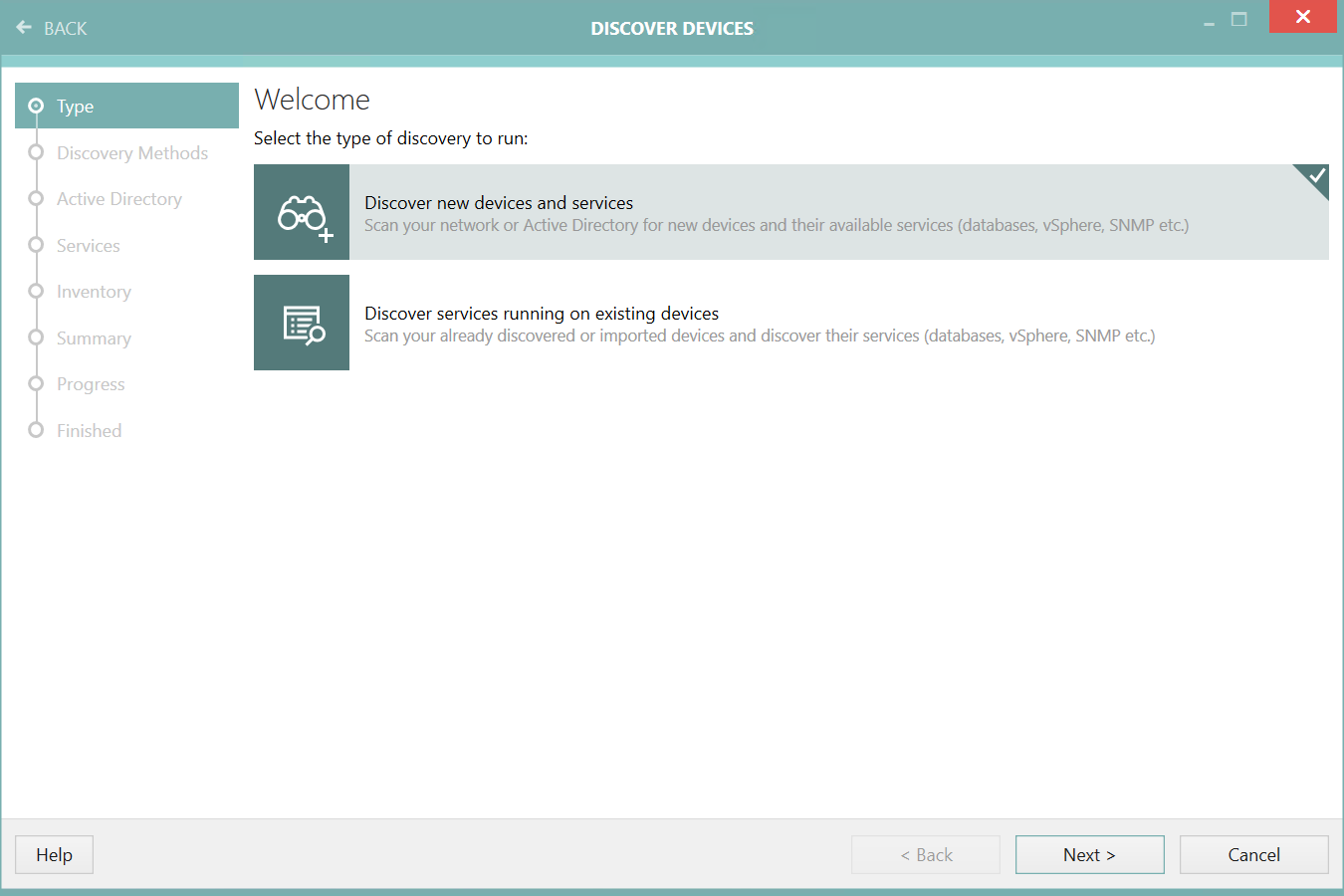Open the Type wizard step

(76, 107)
